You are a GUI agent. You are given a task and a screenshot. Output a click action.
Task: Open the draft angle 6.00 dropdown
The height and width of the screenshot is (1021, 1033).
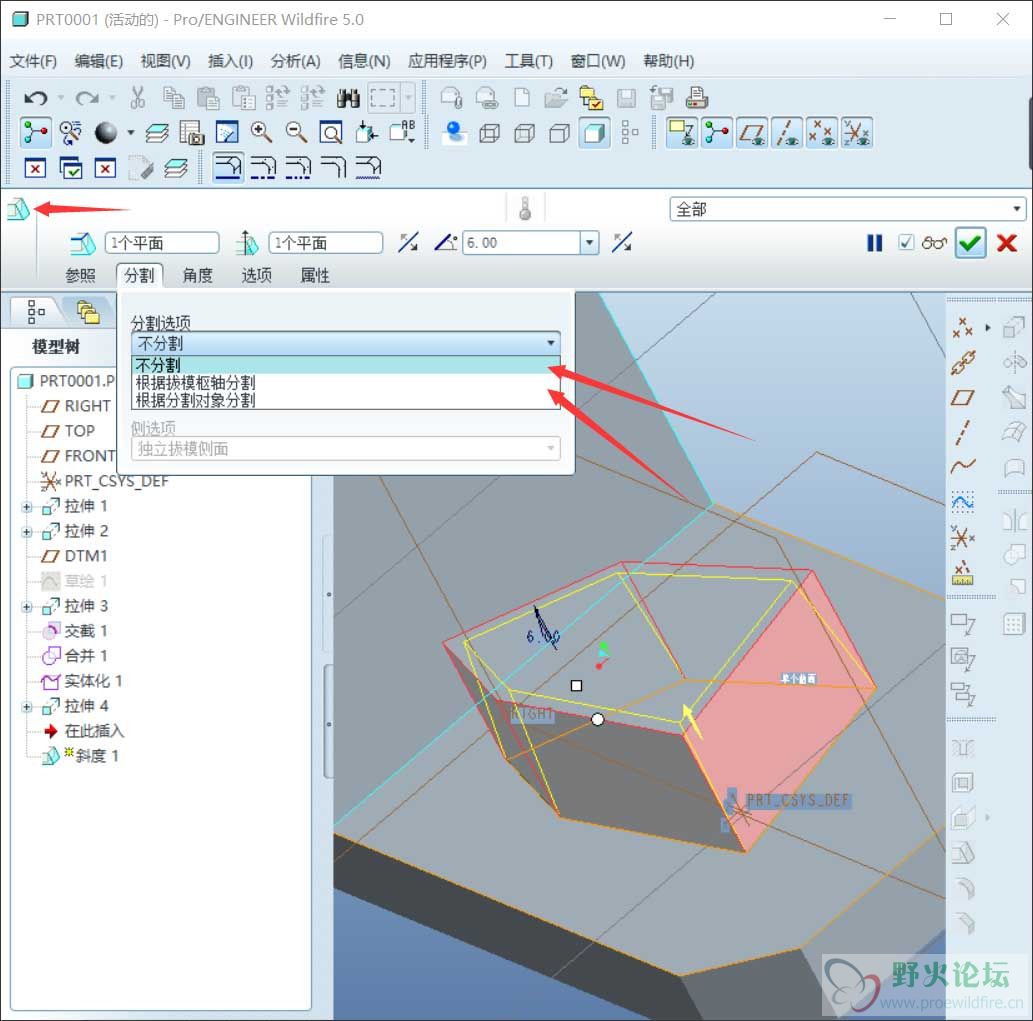point(590,243)
